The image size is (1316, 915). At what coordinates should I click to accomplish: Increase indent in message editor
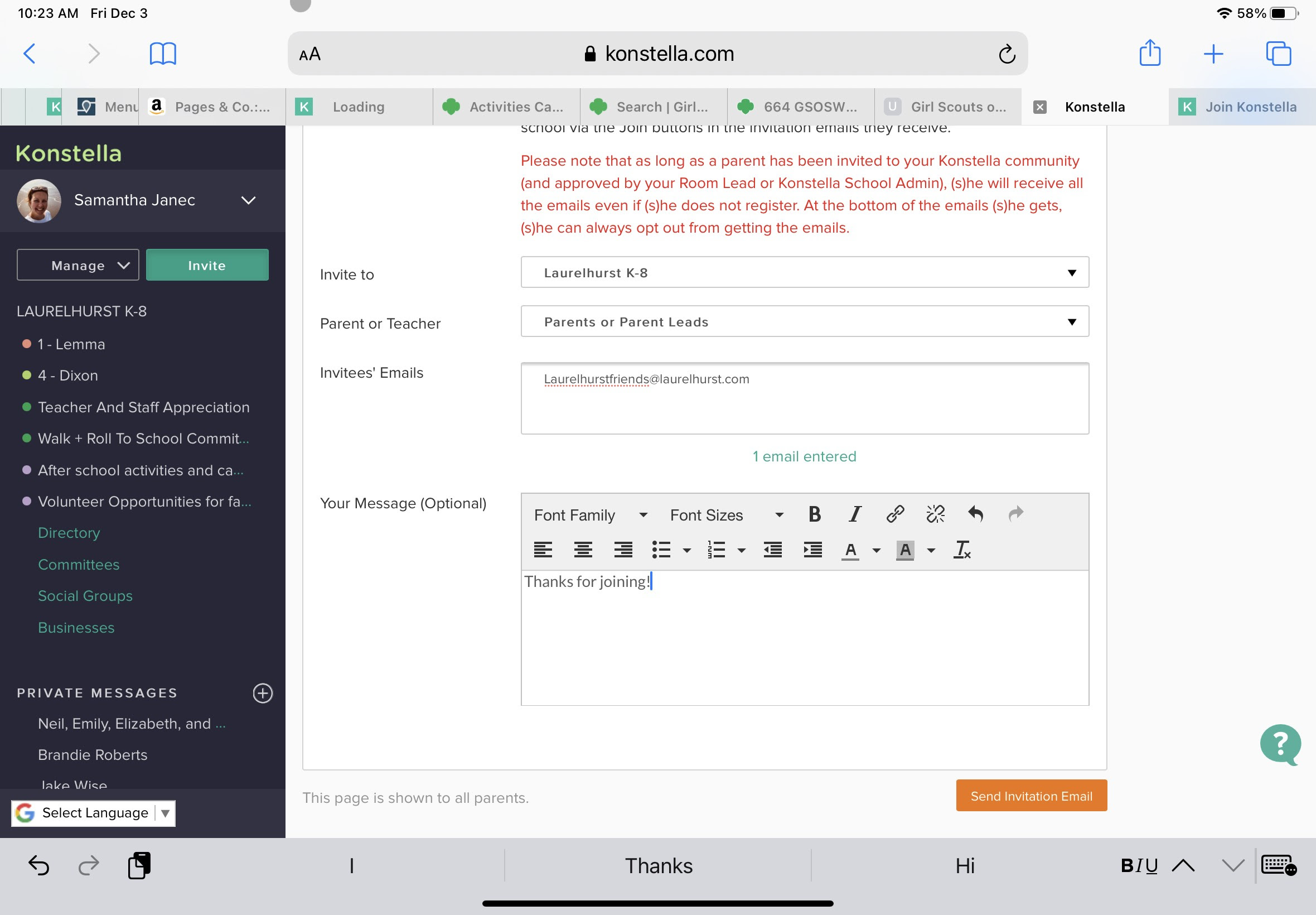[x=813, y=550]
